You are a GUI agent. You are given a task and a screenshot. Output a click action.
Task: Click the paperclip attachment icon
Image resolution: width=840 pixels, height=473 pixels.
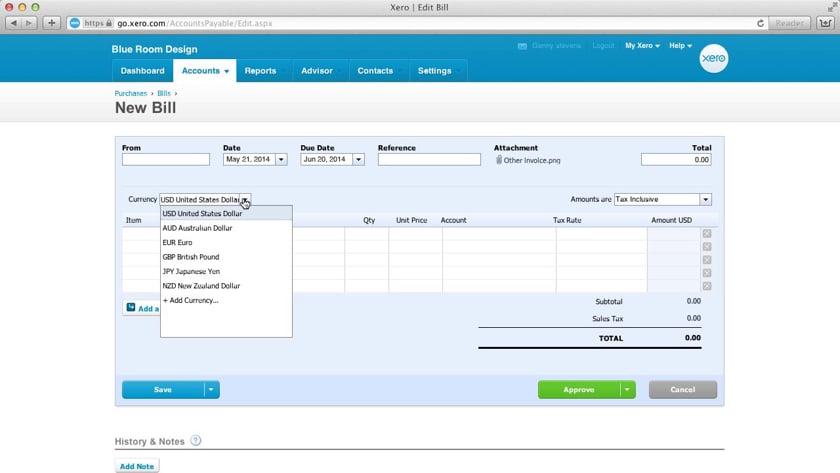pos(499,160)
